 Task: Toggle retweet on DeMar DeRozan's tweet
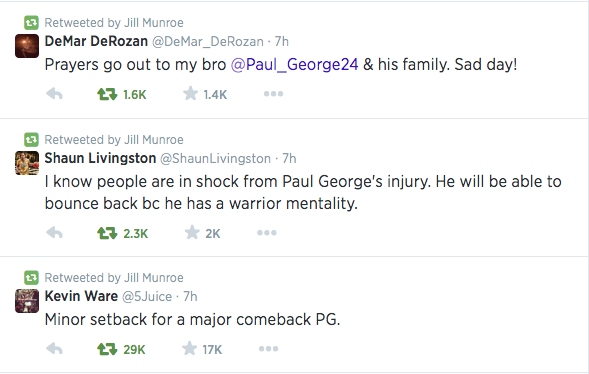coord(107,94)
